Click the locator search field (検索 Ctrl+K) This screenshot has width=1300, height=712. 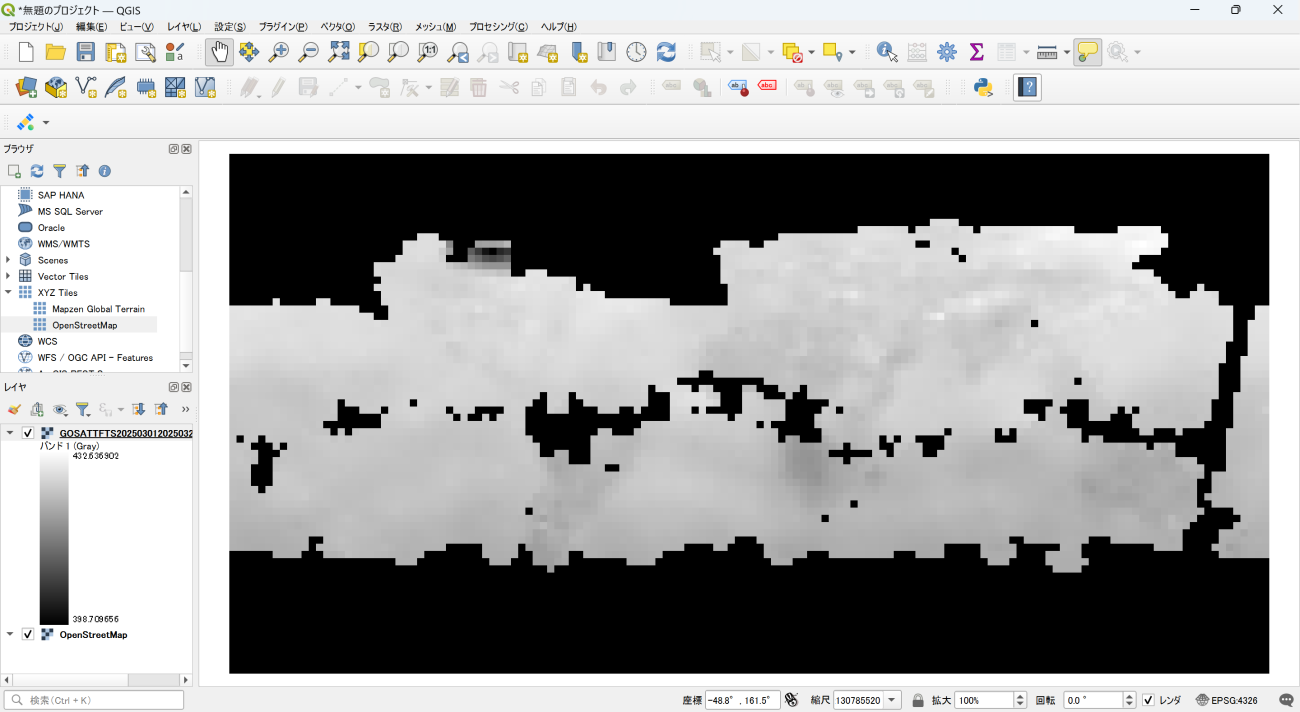95,700
